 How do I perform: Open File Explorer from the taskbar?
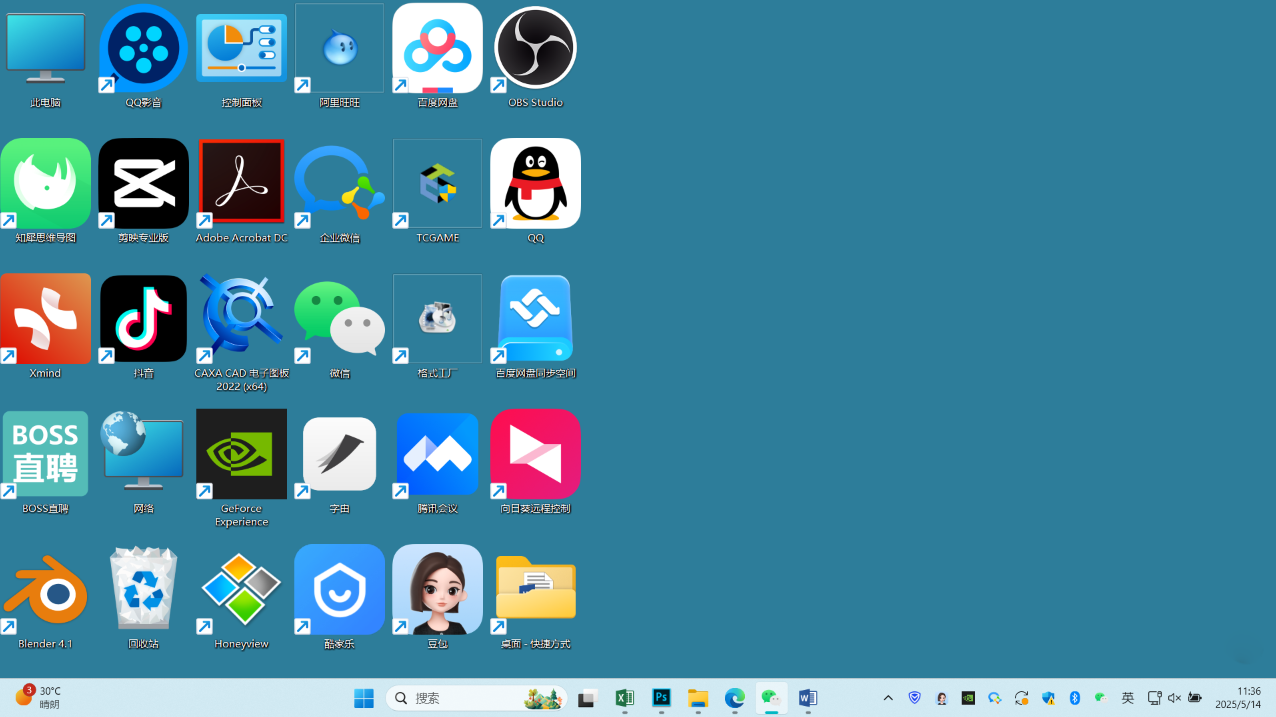tap(698, 698)
